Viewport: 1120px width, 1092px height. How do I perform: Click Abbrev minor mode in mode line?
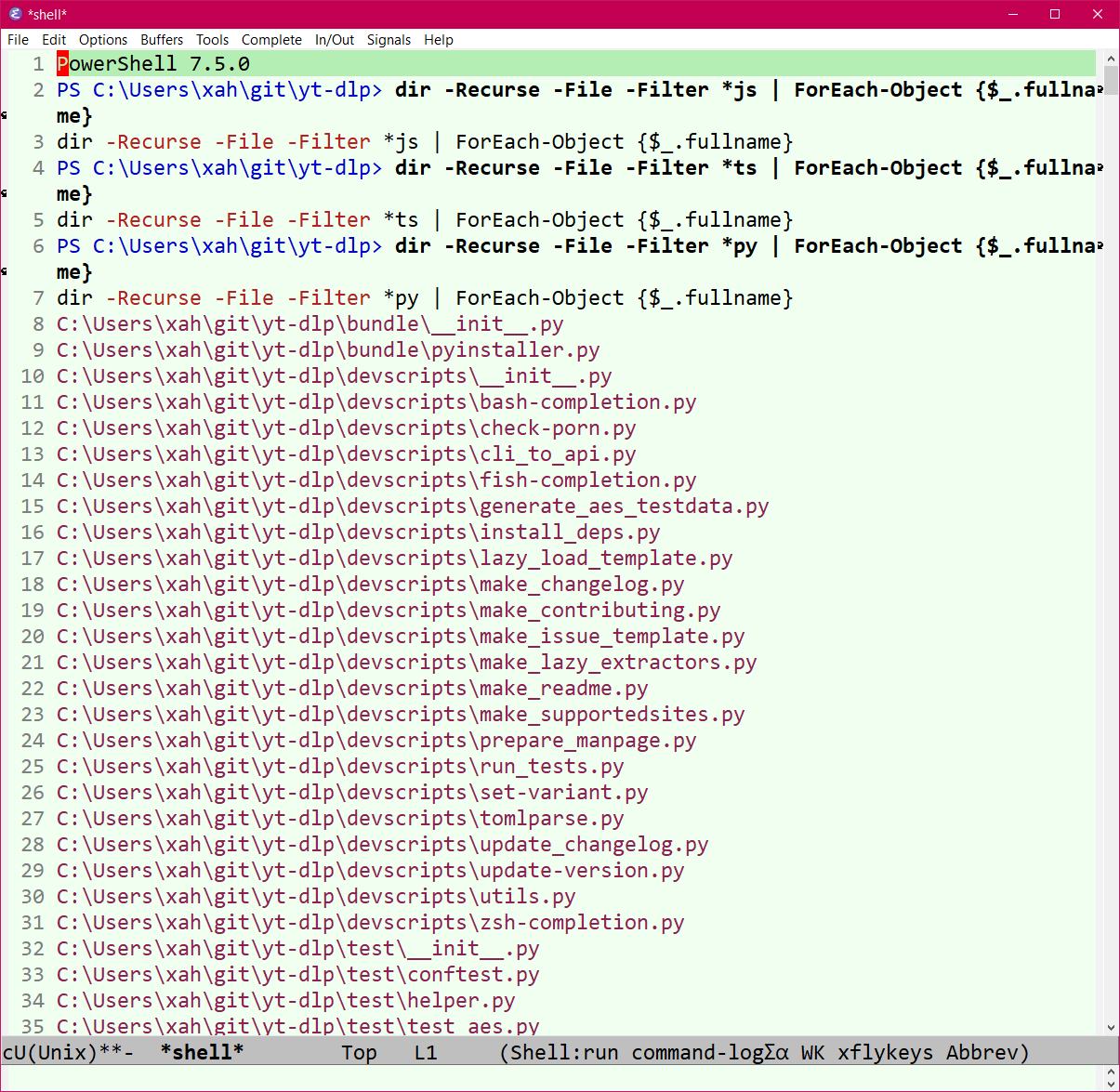click(x=982, y=1052)
